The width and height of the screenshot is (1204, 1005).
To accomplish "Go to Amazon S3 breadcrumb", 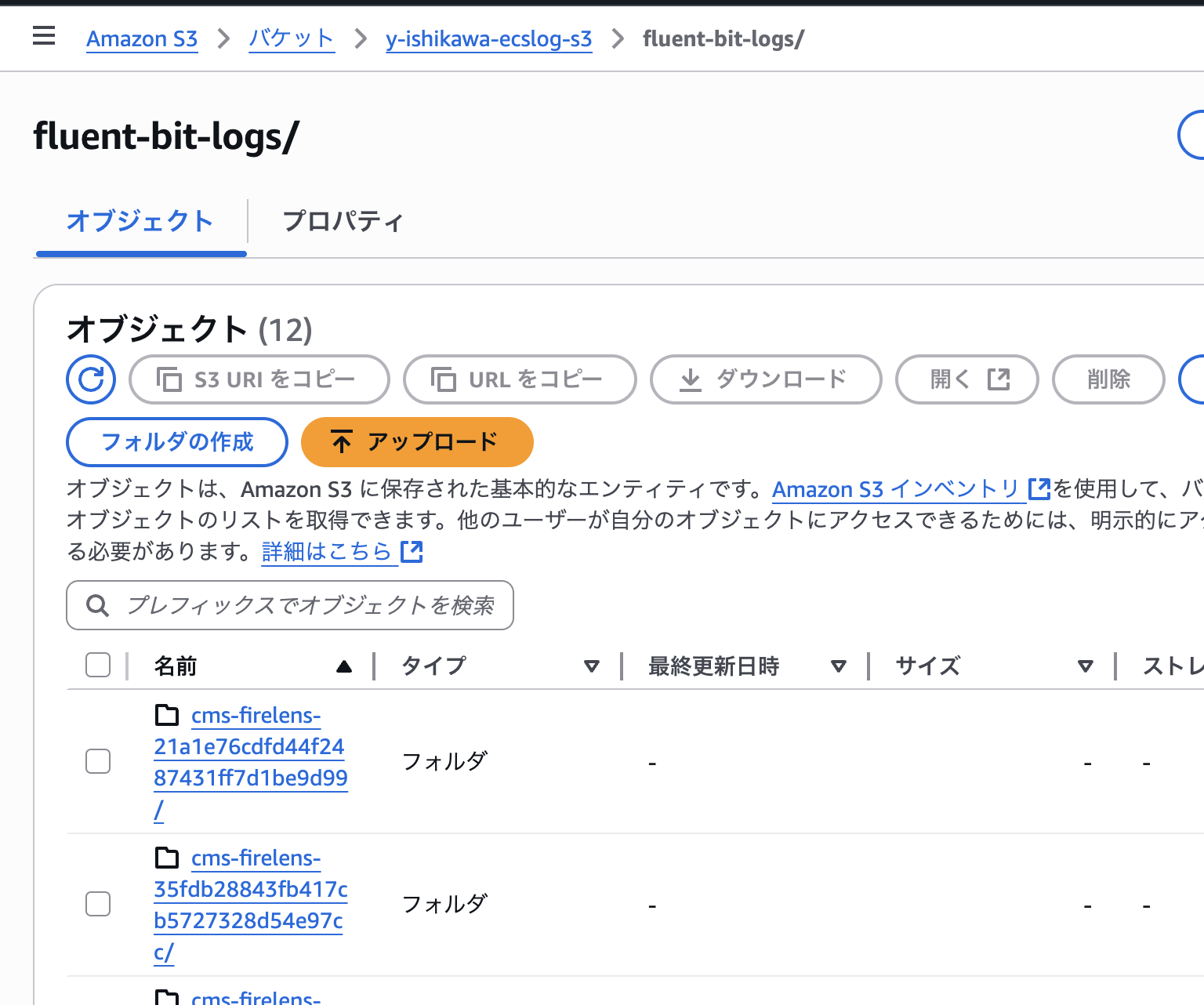I will [142, 38].
